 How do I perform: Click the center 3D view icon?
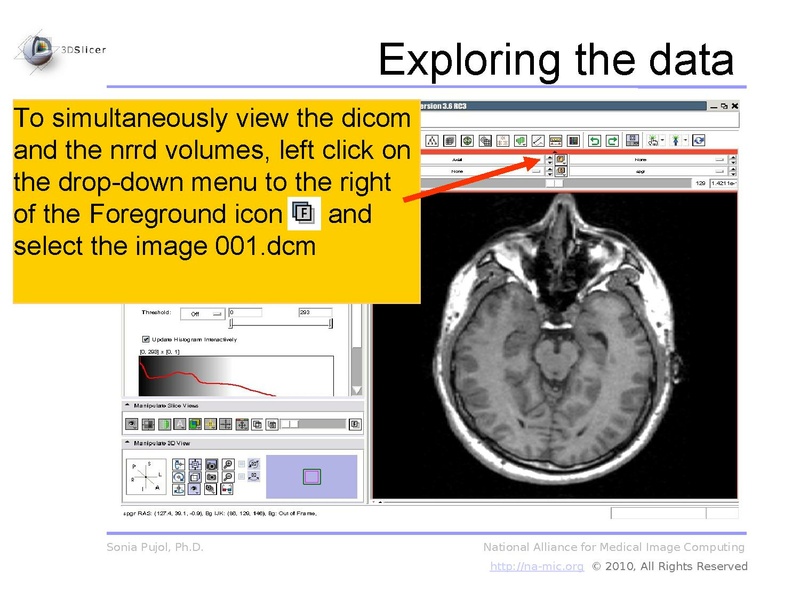(x=195, y=464)
